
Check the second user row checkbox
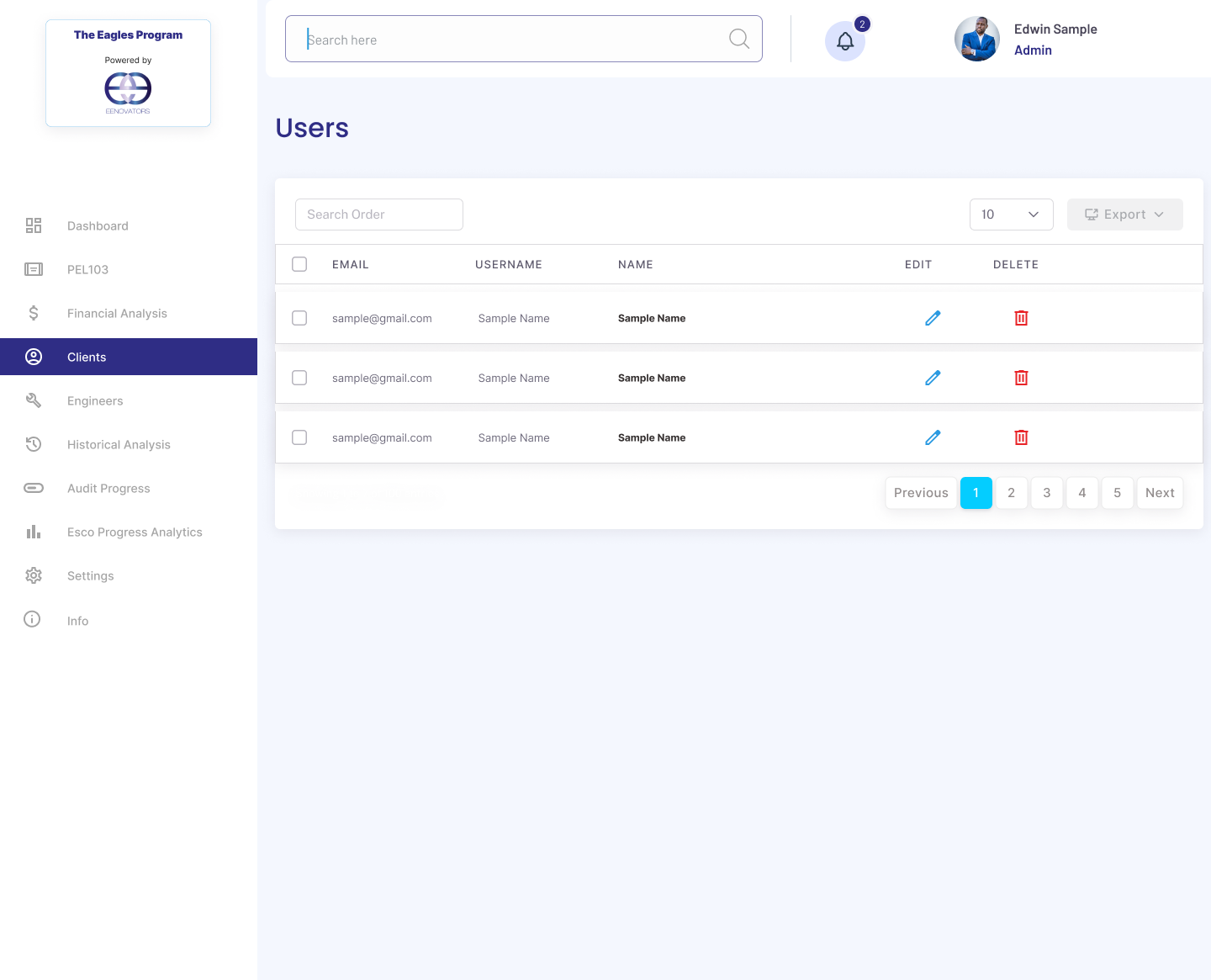[299, 378]
